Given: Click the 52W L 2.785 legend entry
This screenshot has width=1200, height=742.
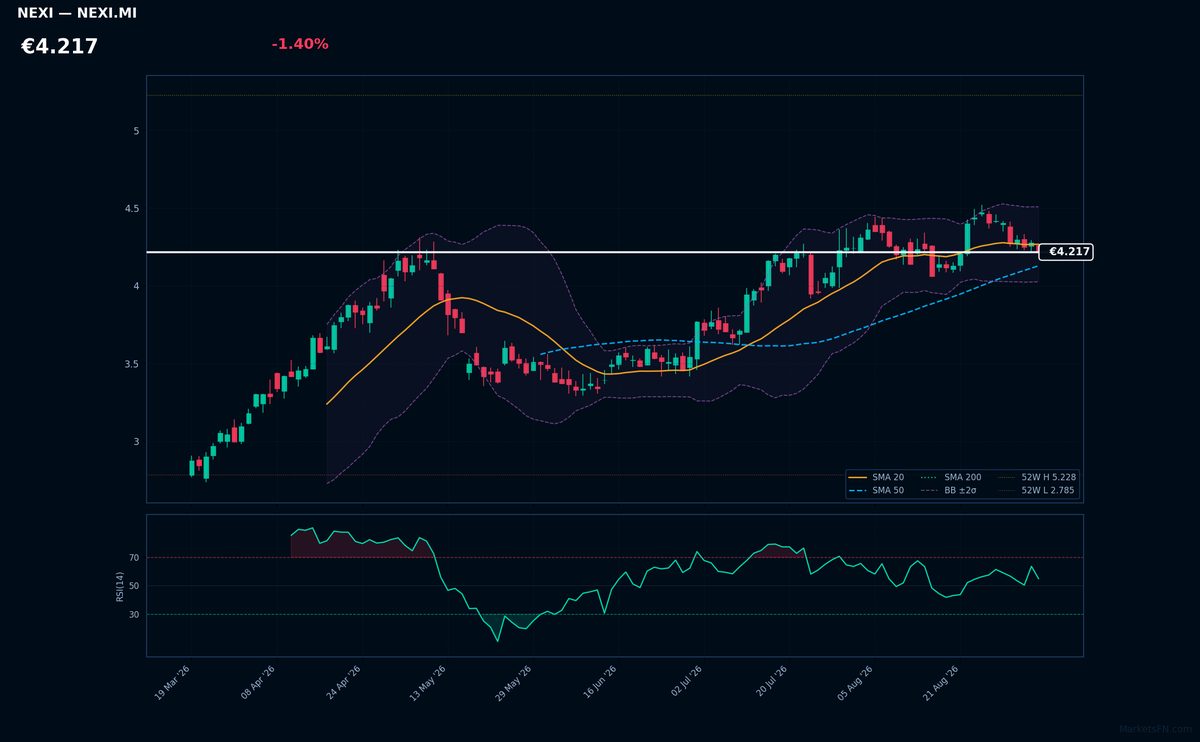Looking at the screenshot, I should point(1037,491).
